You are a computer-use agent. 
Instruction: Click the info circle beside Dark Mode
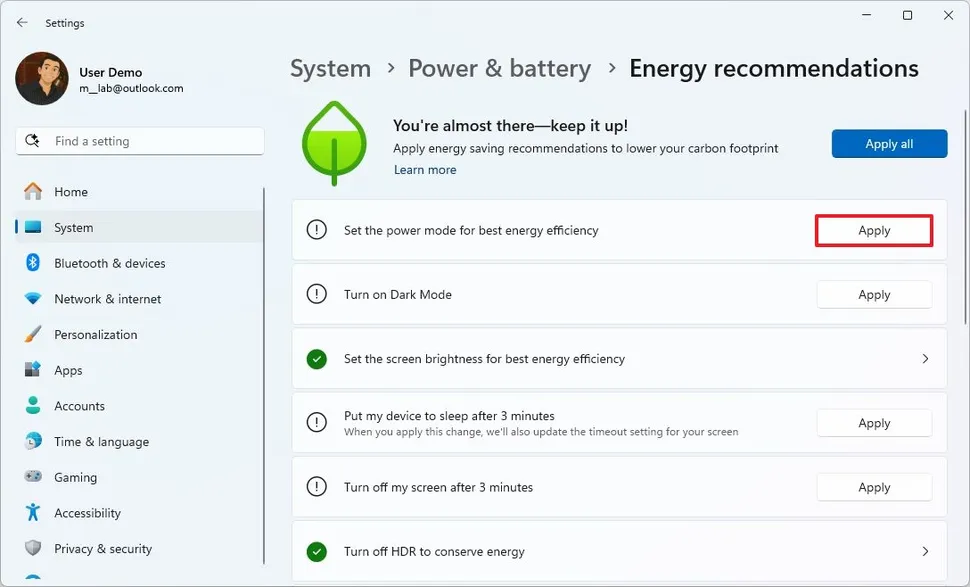pos(317,294)
